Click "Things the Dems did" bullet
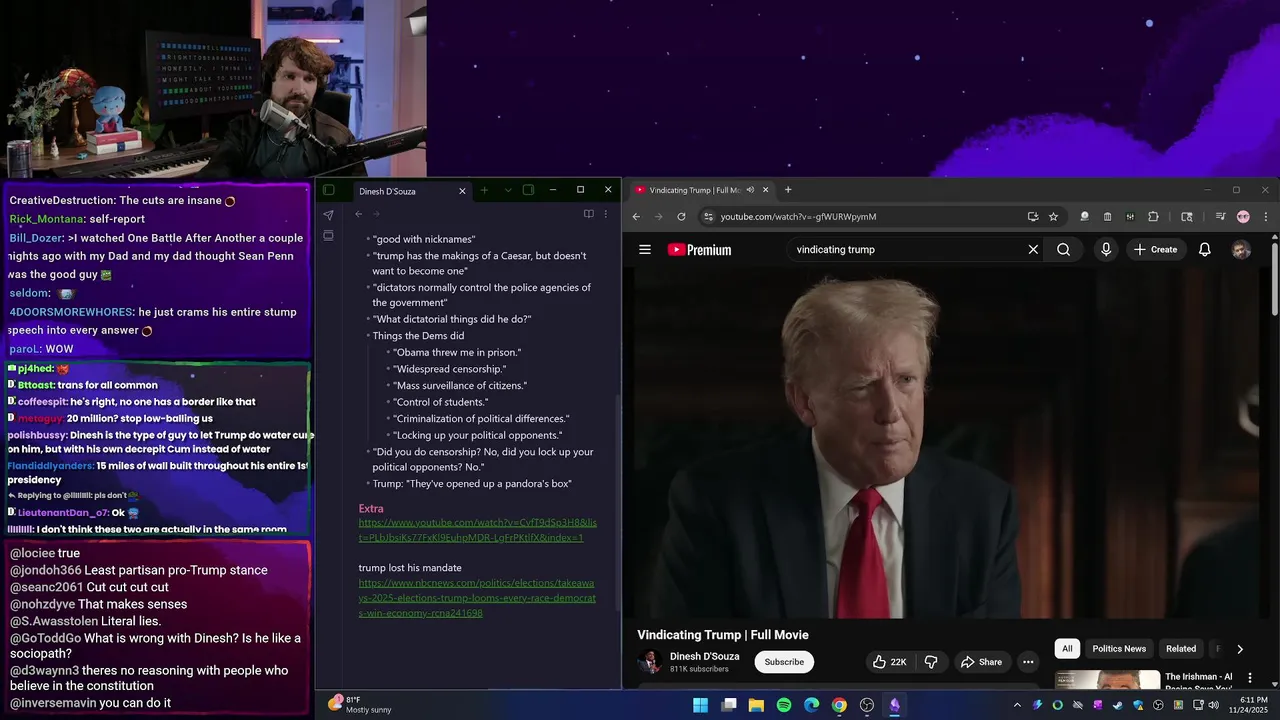The width and height of the screenshot is (1280, 720). [x=418, y=336]
